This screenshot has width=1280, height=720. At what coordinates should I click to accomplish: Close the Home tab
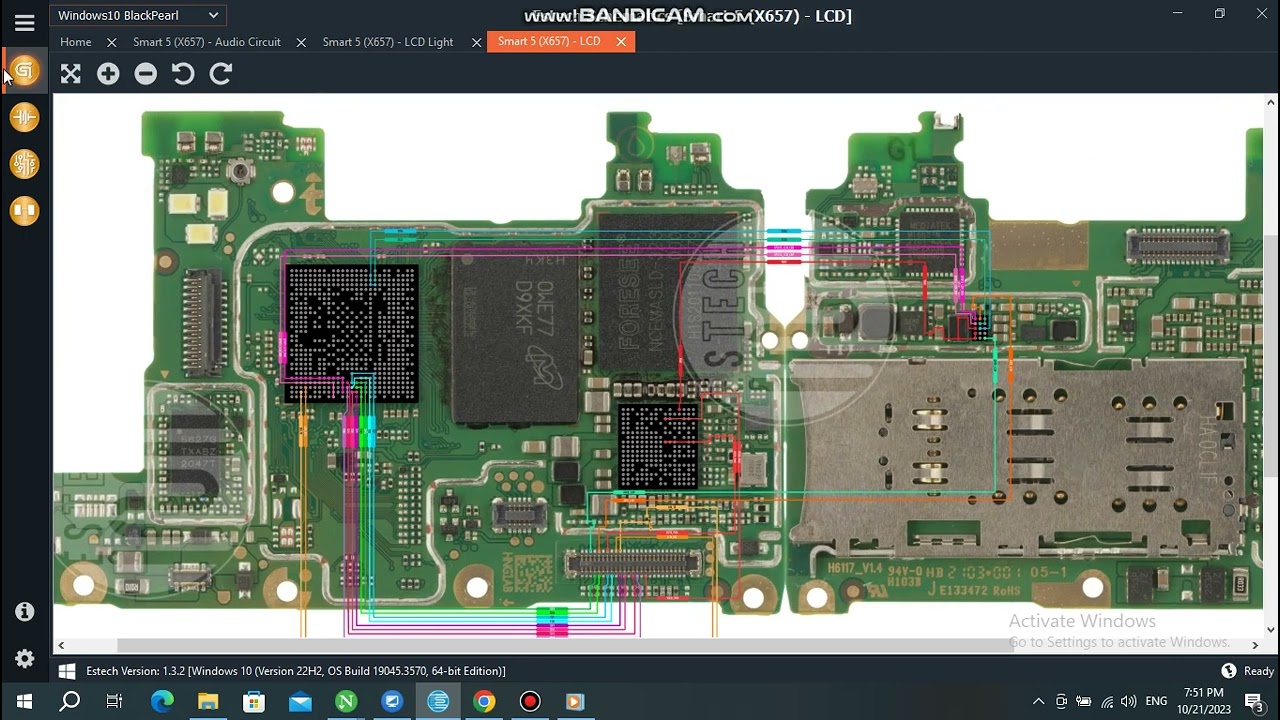coord(111,42)
